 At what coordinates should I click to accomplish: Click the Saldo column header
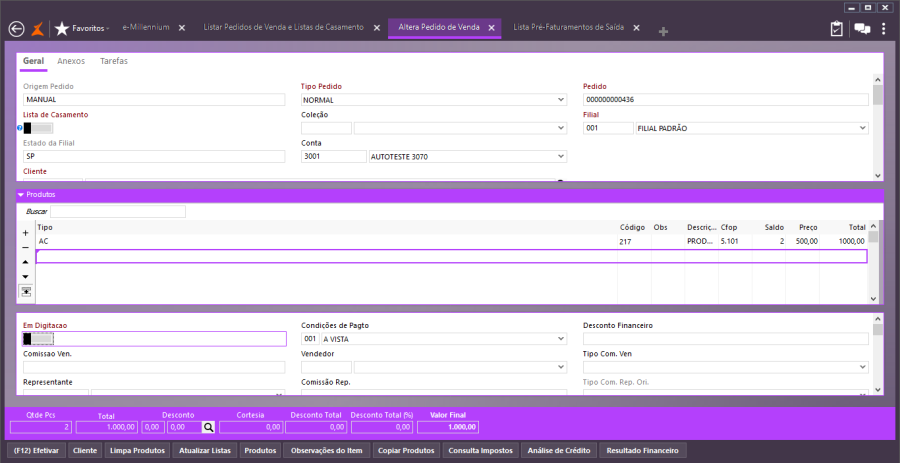[774, 227]
